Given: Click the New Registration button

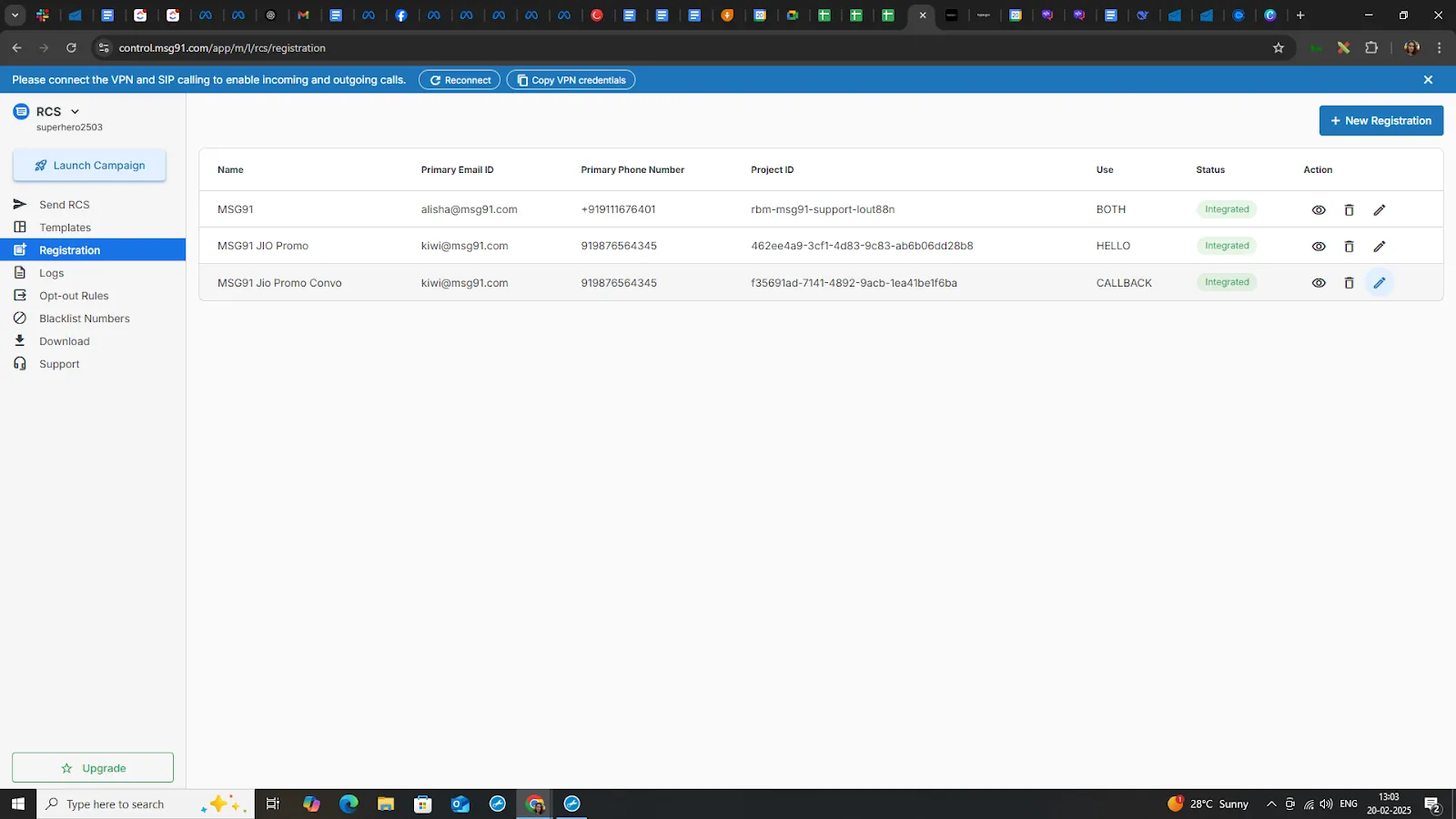Looking at the screenshot, I should pyautogui.click(x=1381, y=120).
